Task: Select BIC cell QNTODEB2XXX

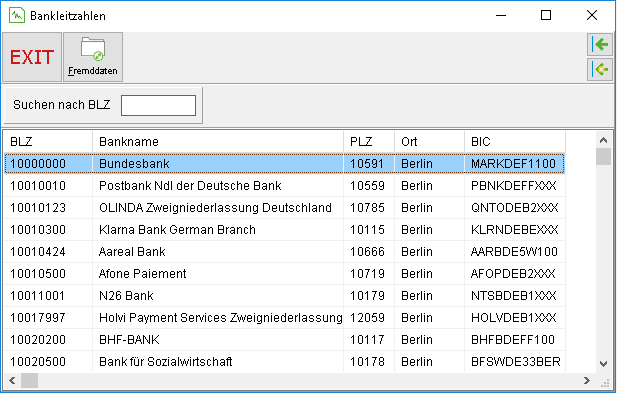Action: (515, 208)
